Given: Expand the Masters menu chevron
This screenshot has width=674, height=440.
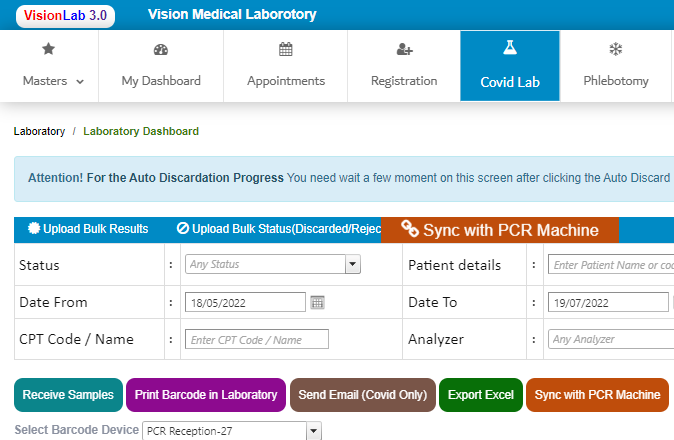Looking at the screenshot, I should pyautogui.click(x=80, y=82).
